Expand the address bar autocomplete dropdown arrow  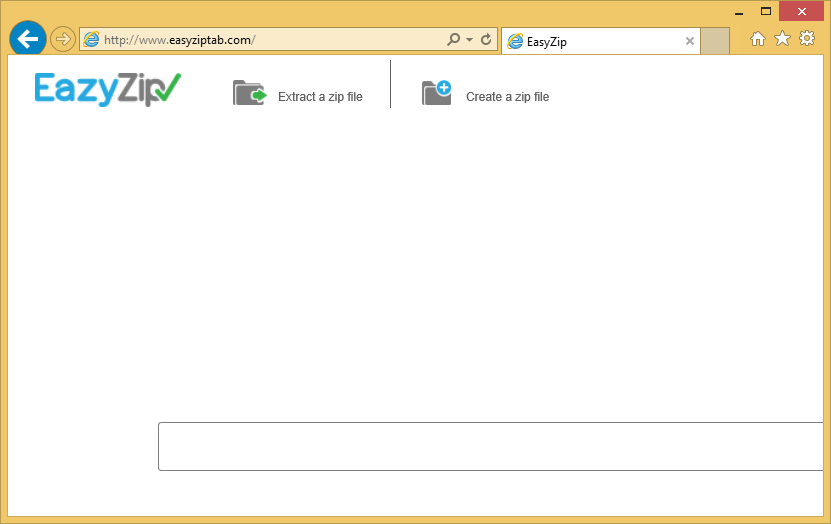pos(470,40)
